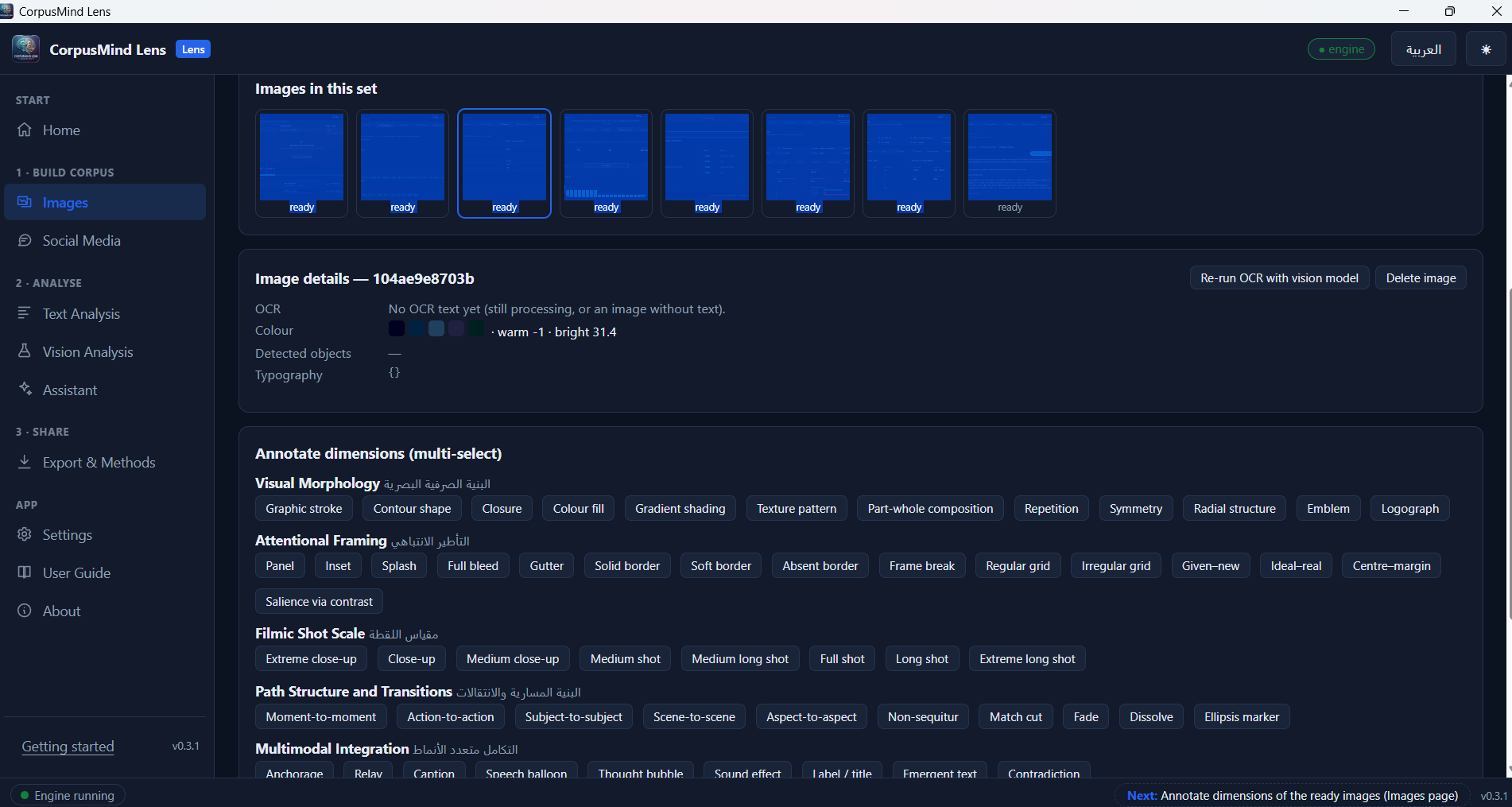1512x807 pixels.
Task: Click the Lens badge beside app title
Action: tap(193, 49)
